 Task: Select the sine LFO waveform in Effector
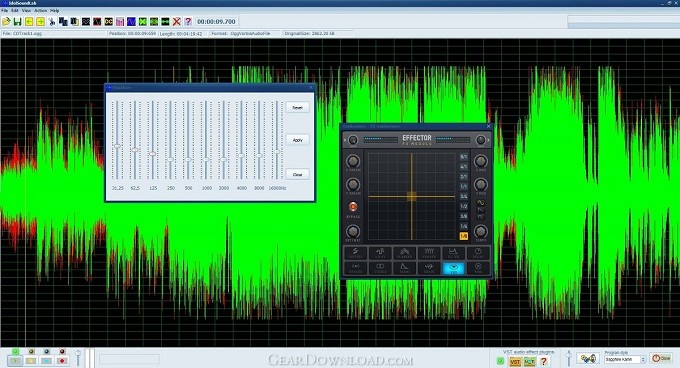pos(481,202)
